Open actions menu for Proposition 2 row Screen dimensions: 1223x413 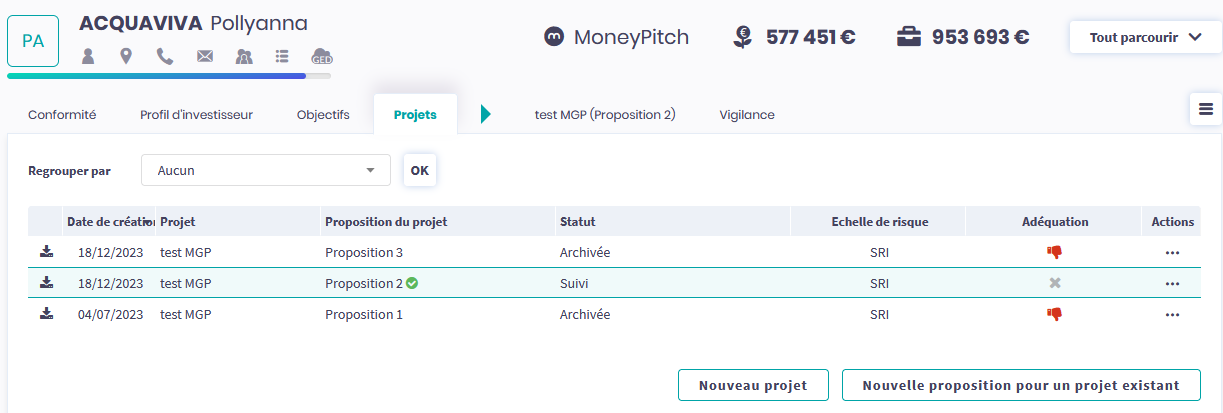pos(1172,284)
